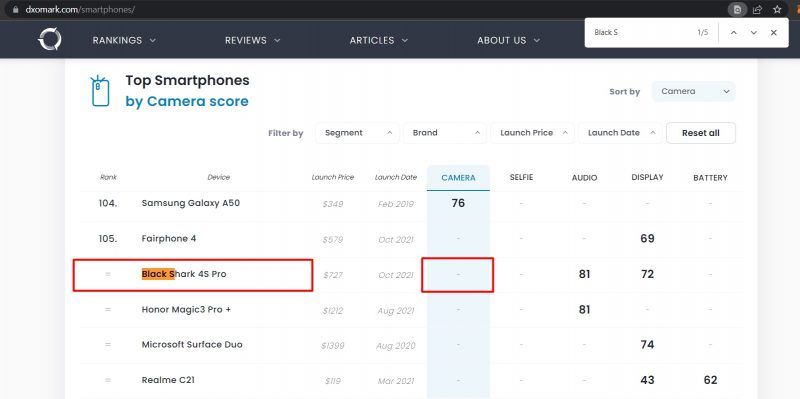Go to previous find result arrow

pyautogui.click(x=734, y=33)
